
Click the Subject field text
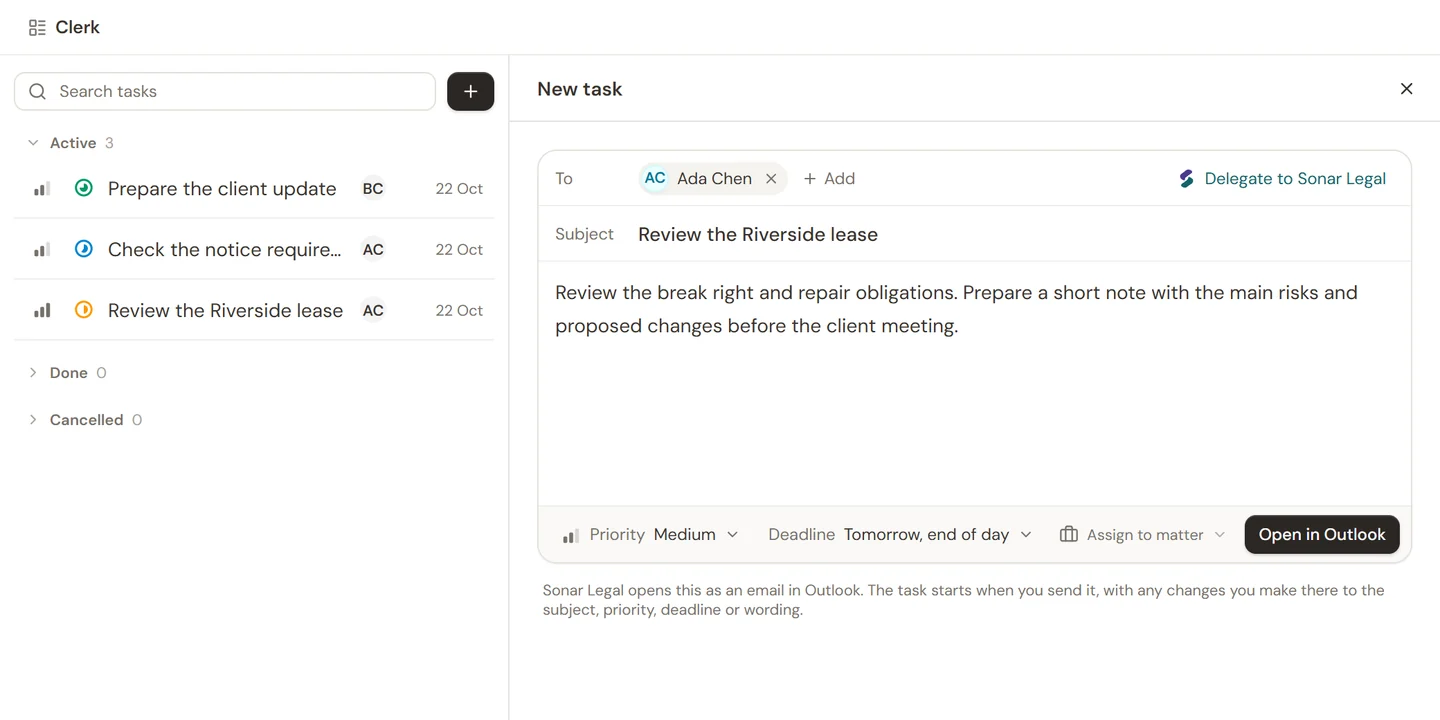point(758,234)
